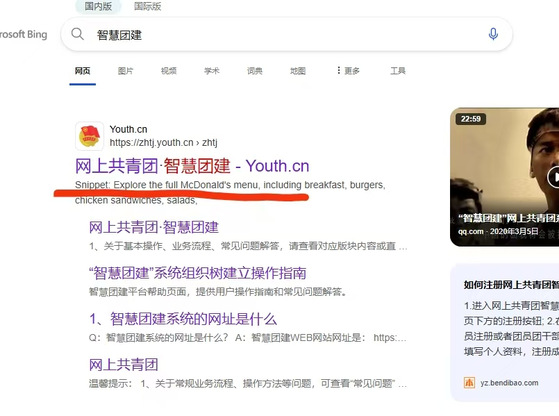Switch to 国内版 search mode
Image resolution: width=559 pixels, height=416 pixels.
[x=98, y=6]
